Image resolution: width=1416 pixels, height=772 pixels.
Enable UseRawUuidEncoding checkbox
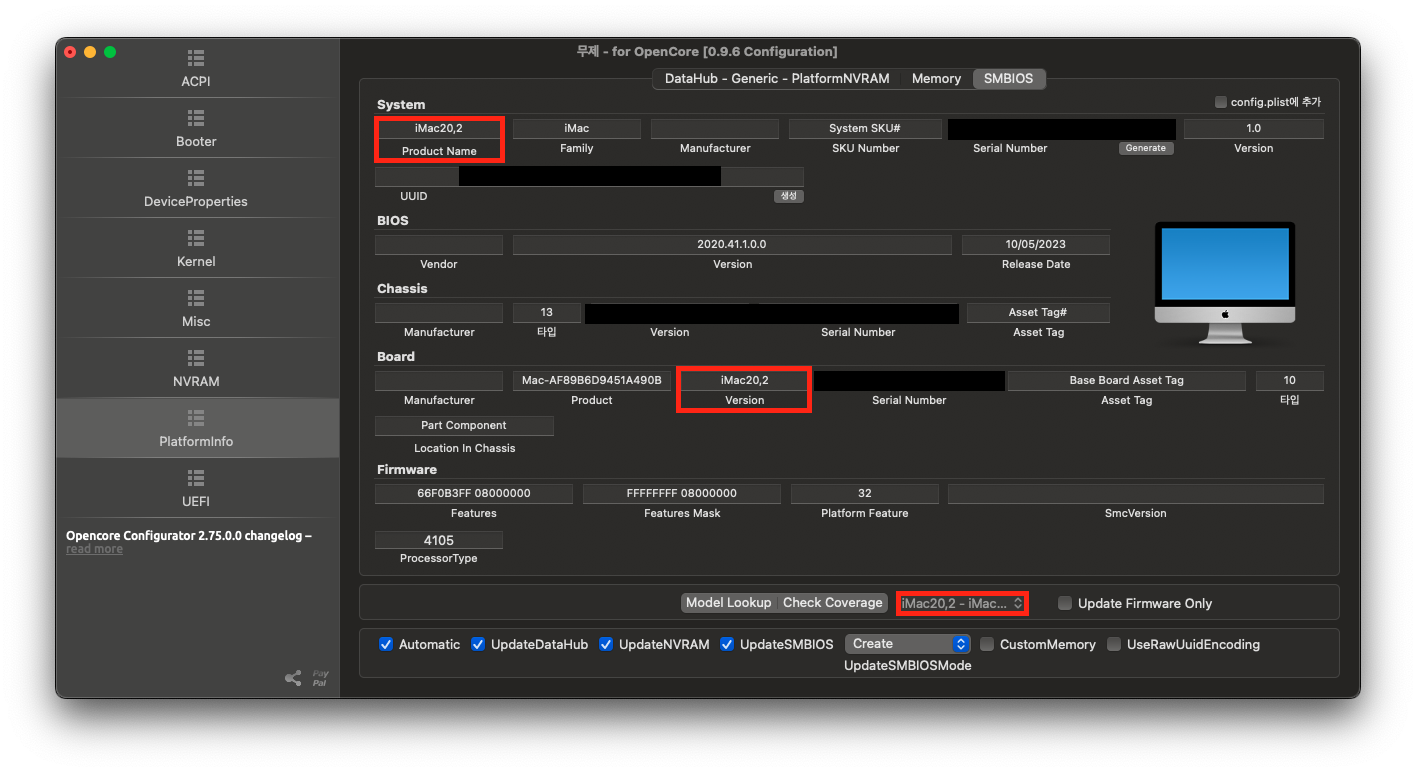pos(1114,644)
